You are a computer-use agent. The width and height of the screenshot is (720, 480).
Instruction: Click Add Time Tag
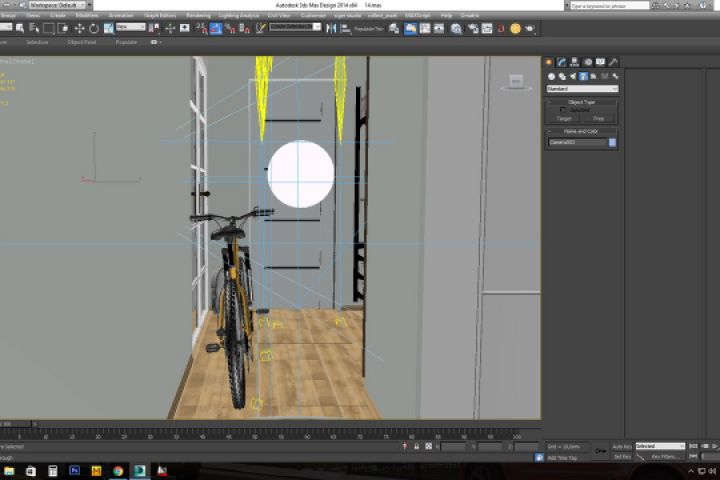pos(562,457)
